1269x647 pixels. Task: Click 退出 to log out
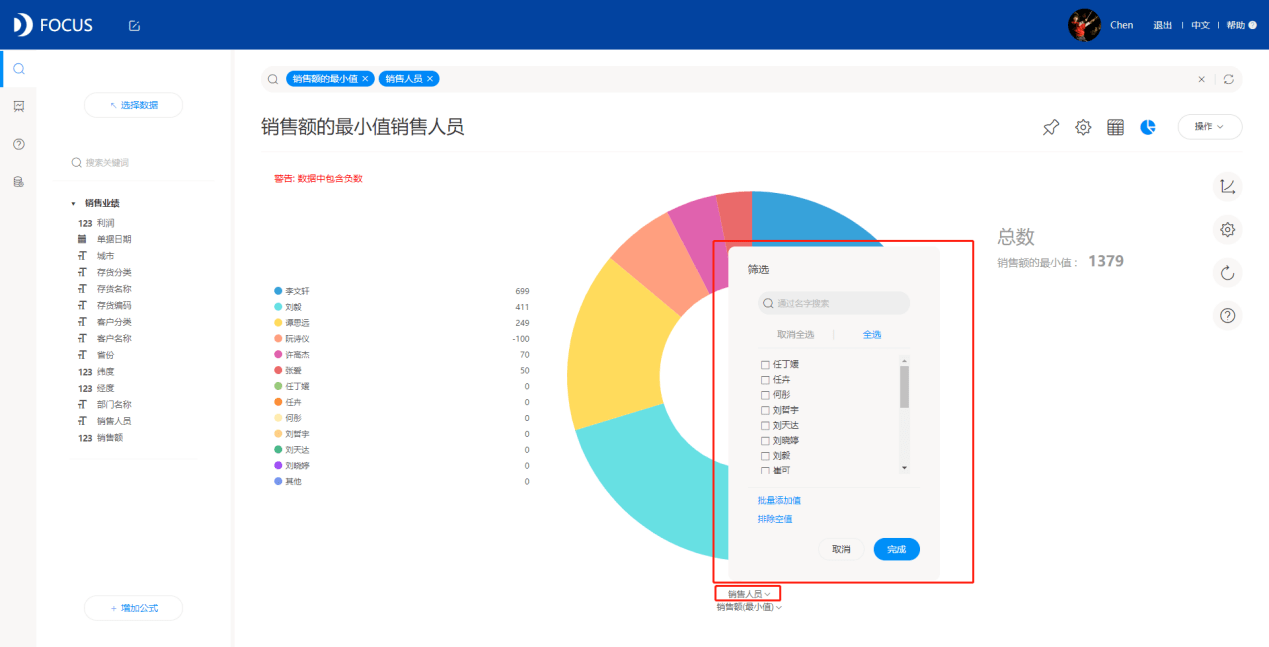click(1163, 25)
